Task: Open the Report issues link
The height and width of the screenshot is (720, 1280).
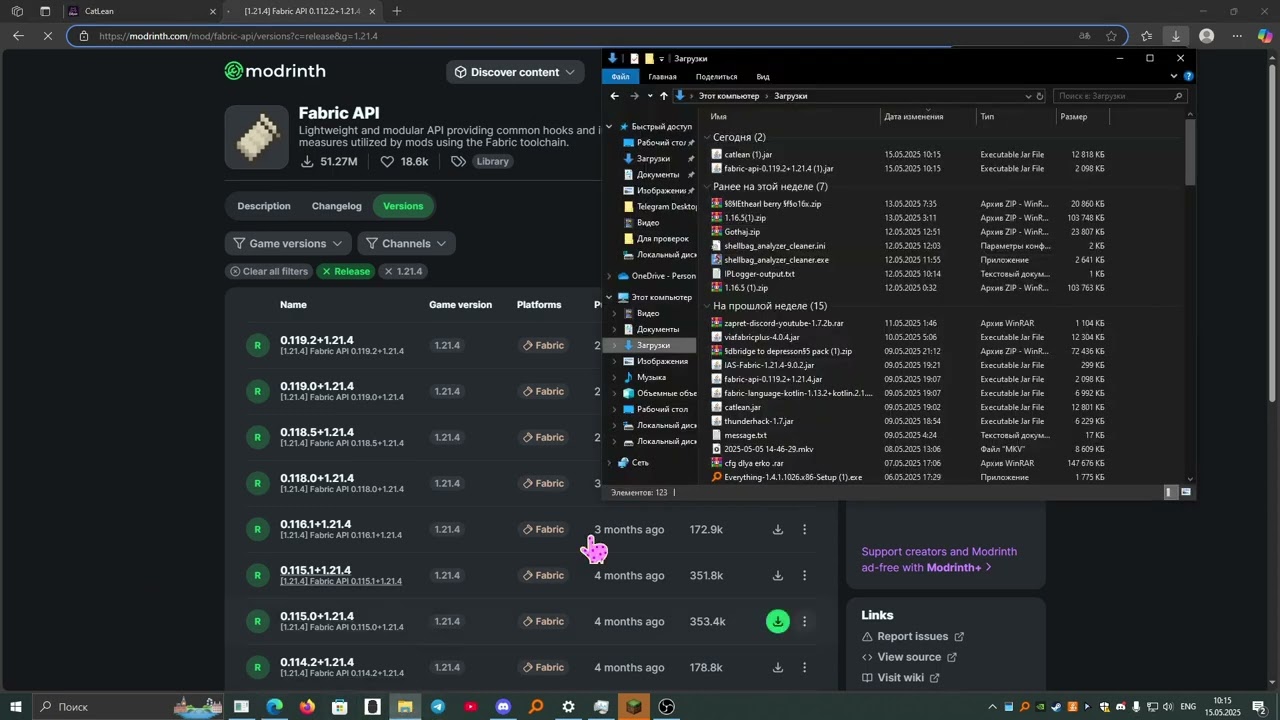Action: tap(913, 637)
